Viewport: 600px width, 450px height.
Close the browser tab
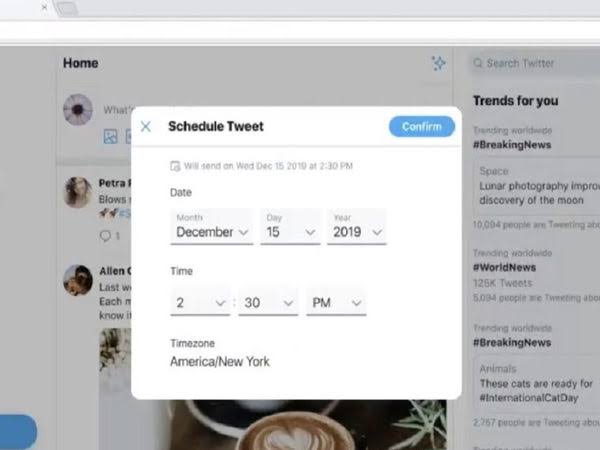point(44,7)
